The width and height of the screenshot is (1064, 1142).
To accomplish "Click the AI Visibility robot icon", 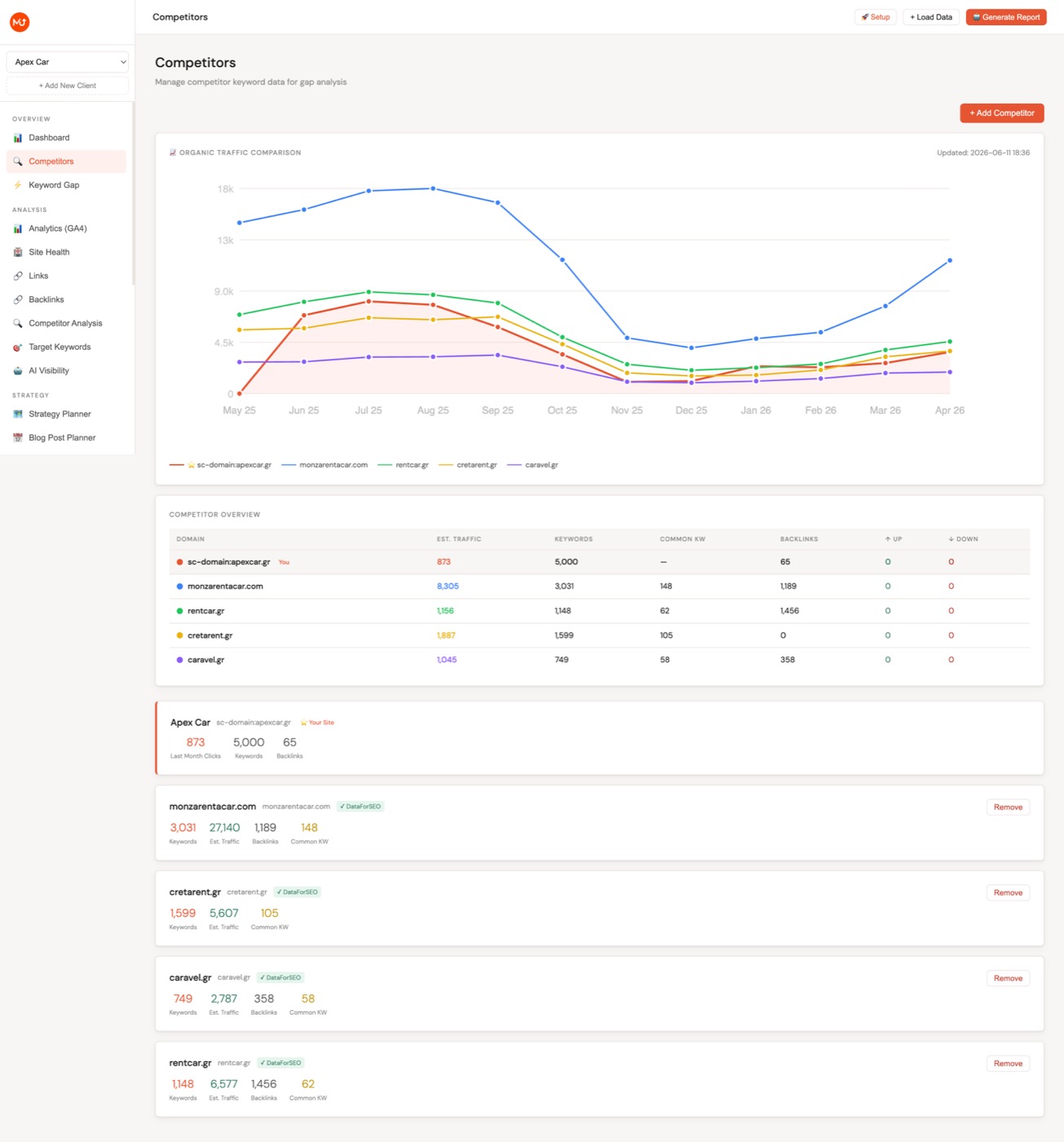I will click(x=18, y=370).
